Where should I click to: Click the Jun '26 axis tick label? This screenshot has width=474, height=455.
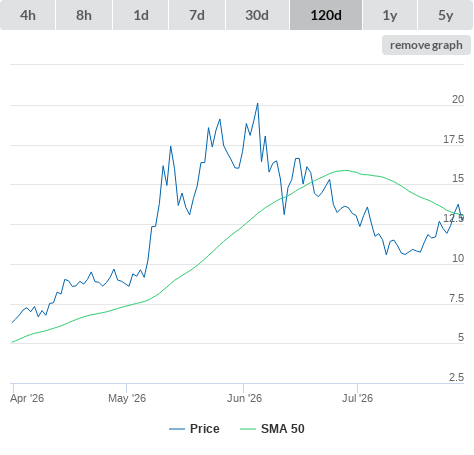point(244,398)
